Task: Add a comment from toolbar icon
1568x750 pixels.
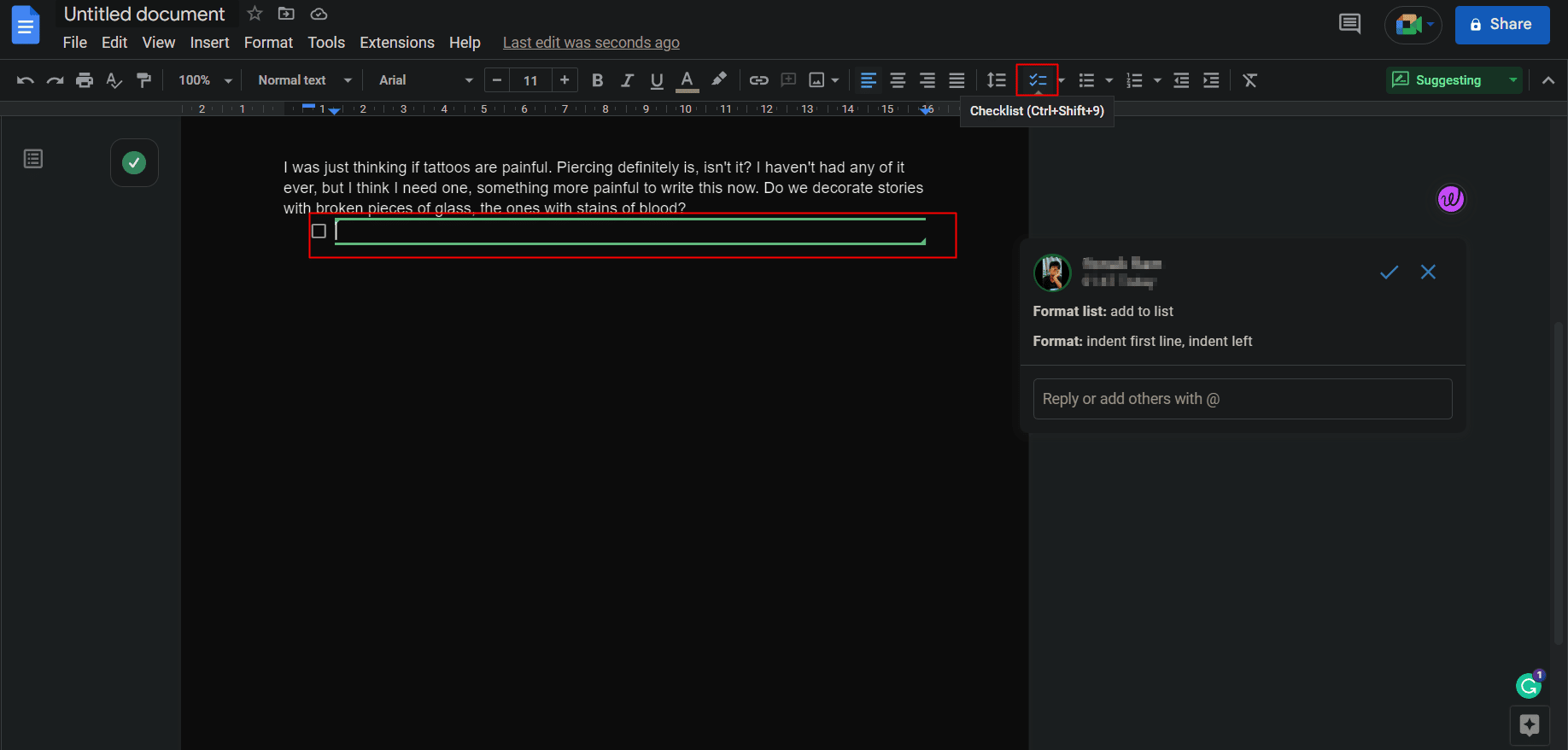Action: click(789, 80)
